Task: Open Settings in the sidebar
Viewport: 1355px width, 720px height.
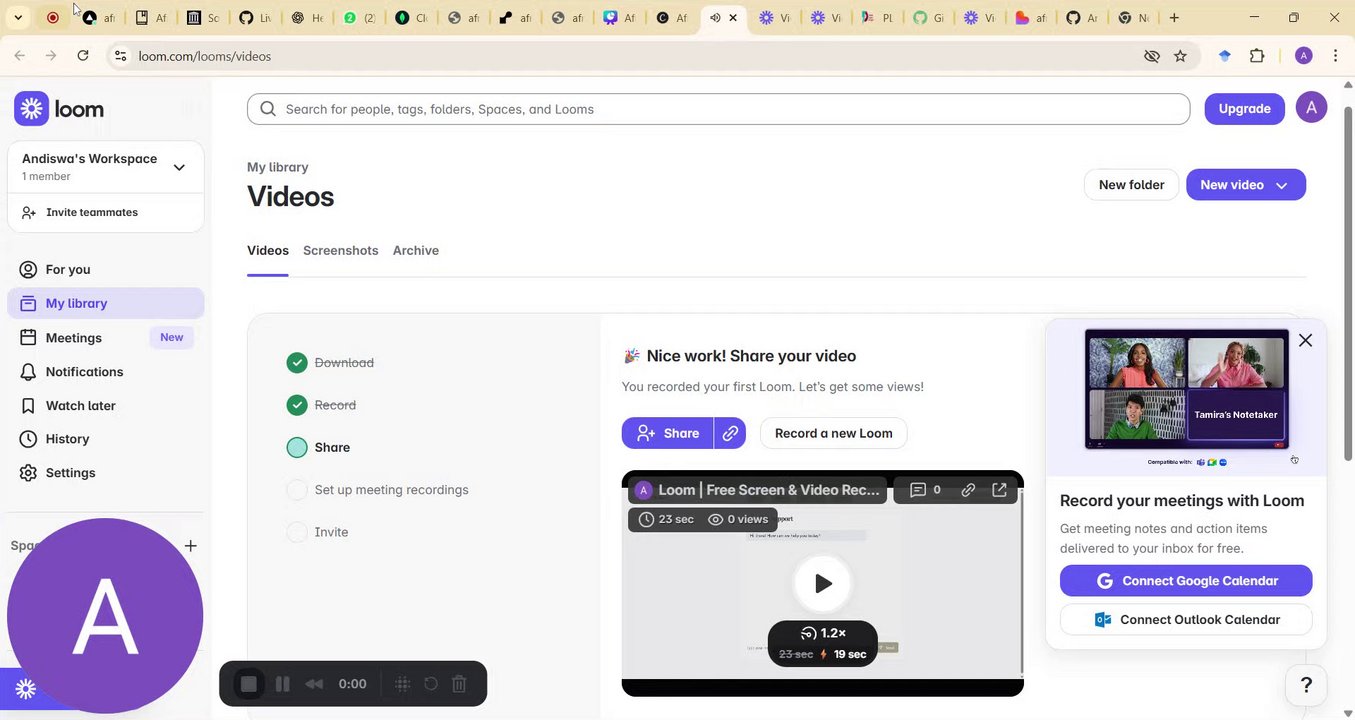Action: tap(106, 473)
